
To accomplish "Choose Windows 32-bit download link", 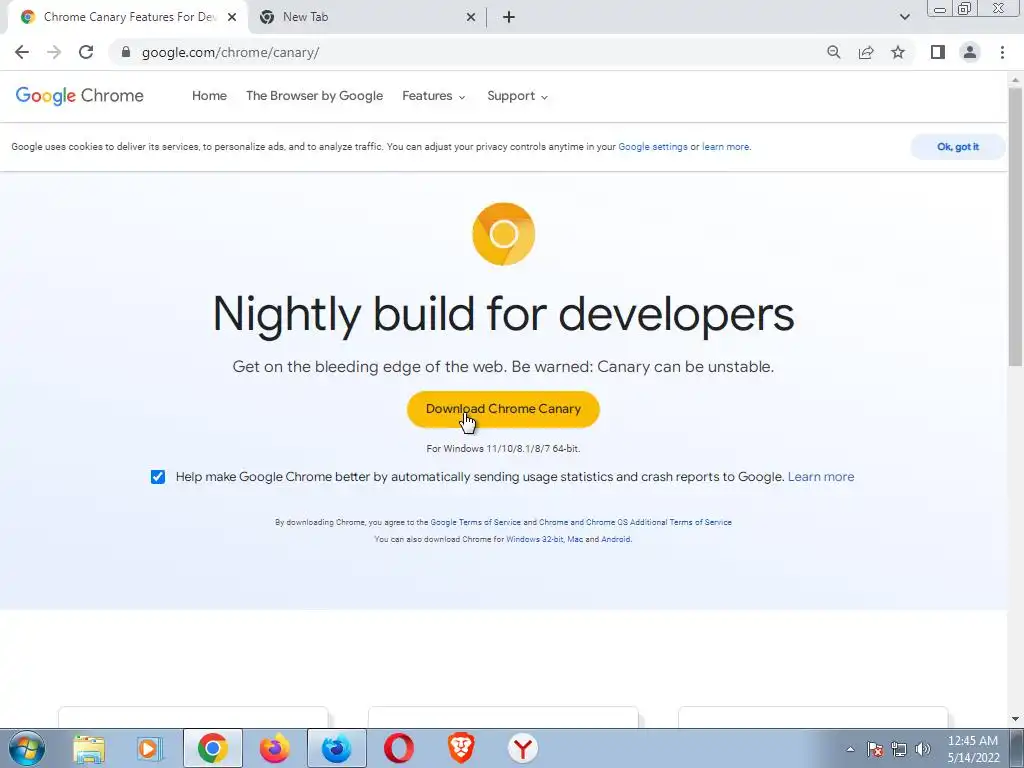I will pos(534,539).
